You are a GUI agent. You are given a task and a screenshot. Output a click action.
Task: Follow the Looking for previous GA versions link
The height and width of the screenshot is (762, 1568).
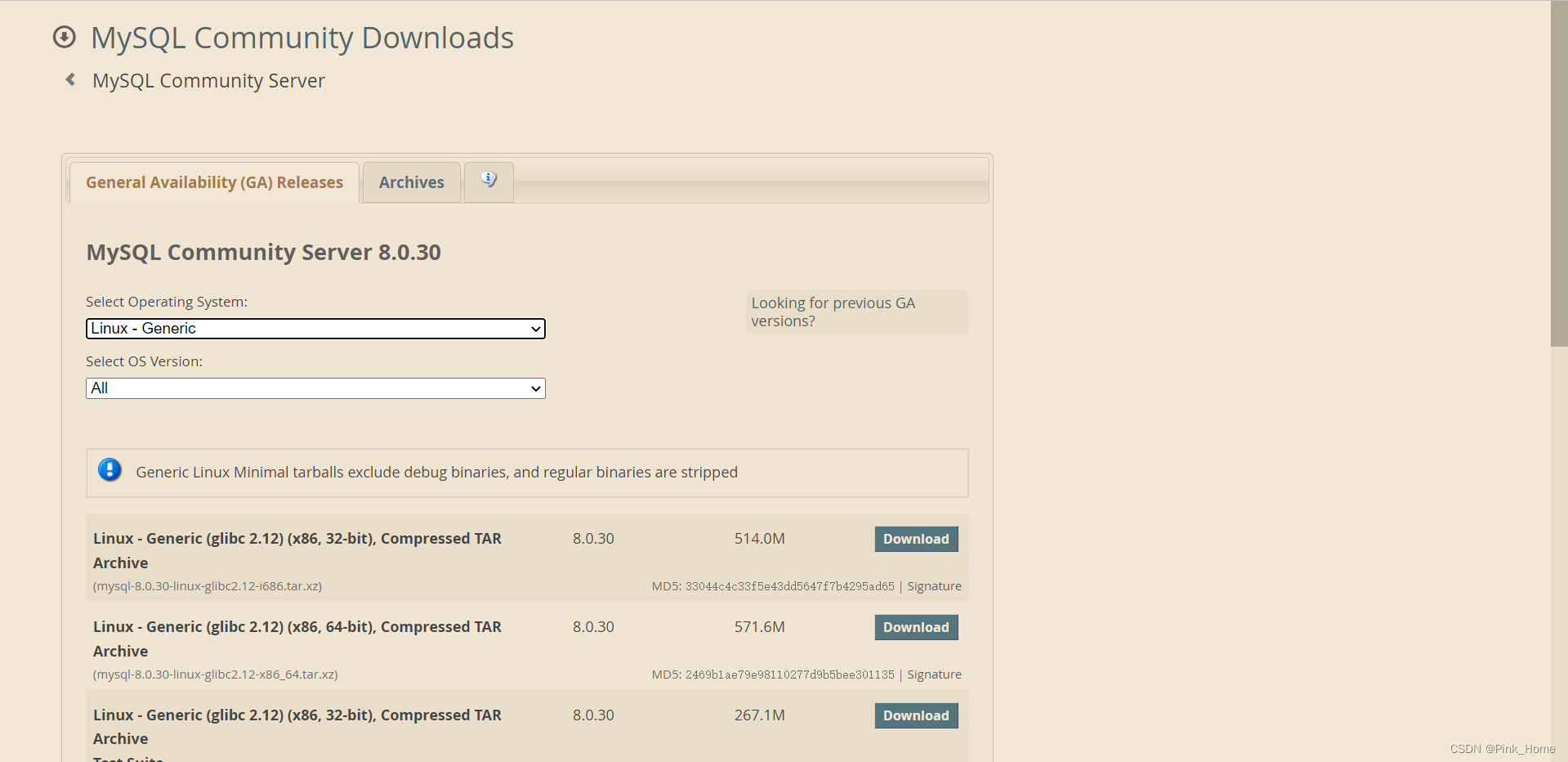click(833, 312)
